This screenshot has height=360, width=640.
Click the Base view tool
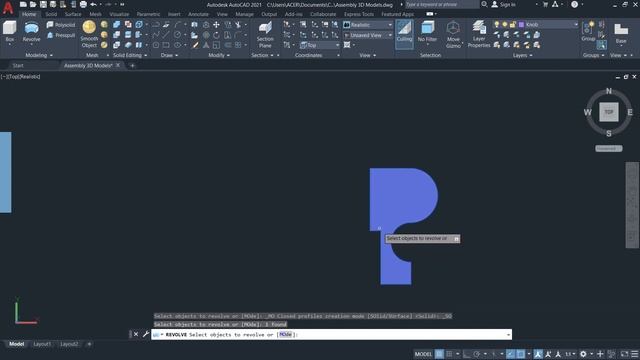click(x=621, y=33)
